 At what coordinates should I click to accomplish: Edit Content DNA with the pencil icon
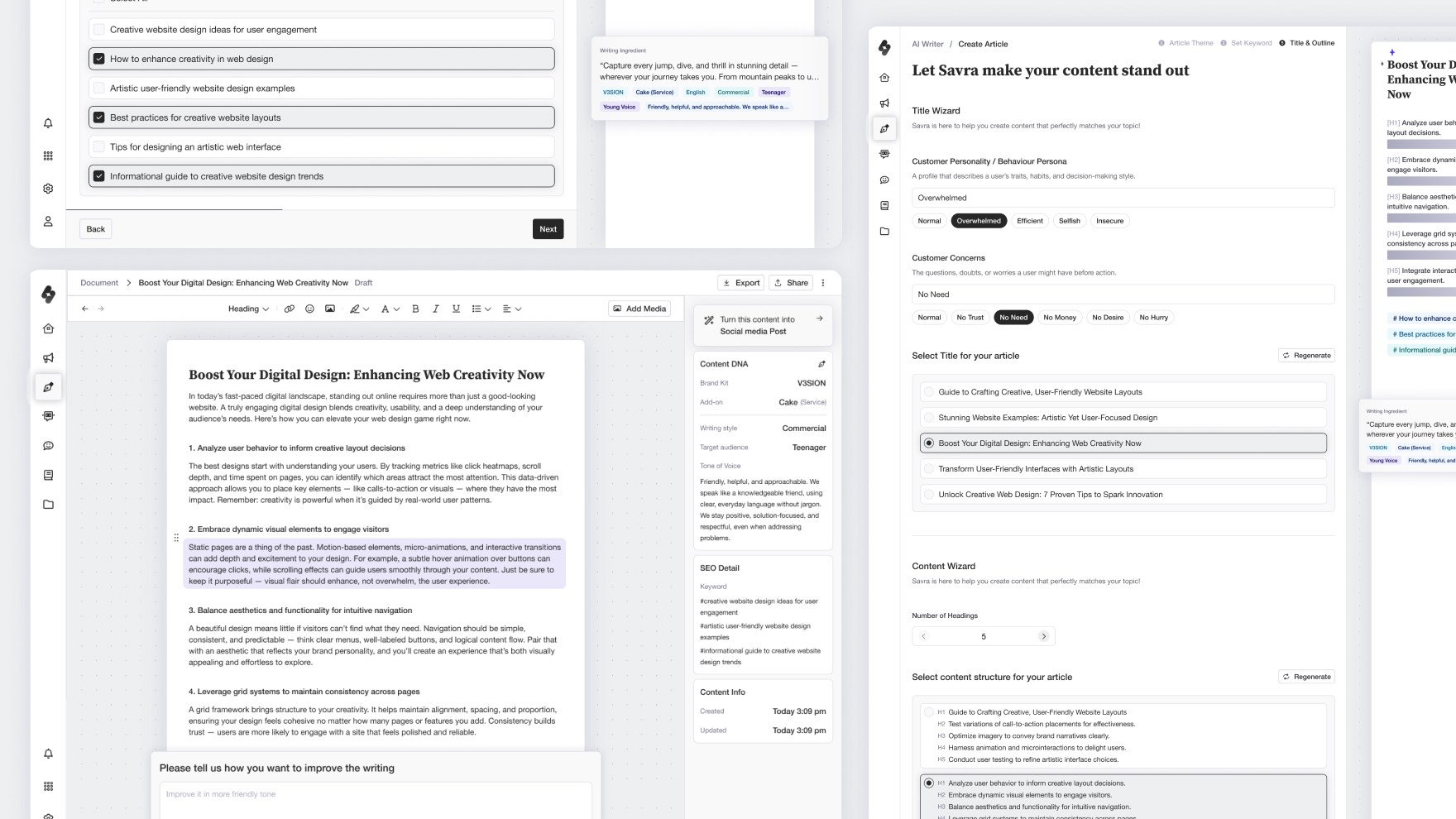(x=821, y=364)
